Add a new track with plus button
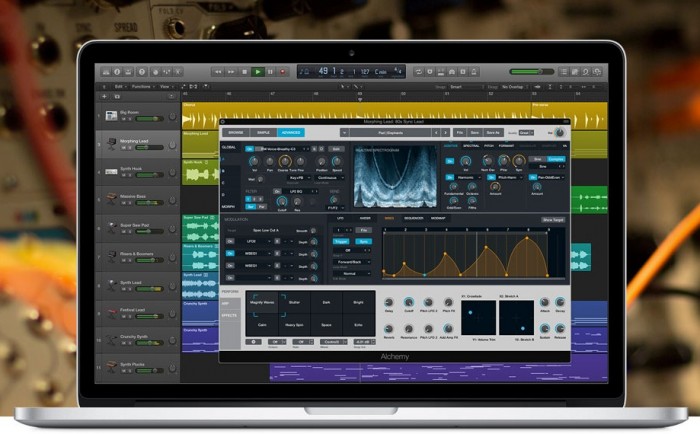The height and width of the screenshot is (434, 700). (104, 96)
